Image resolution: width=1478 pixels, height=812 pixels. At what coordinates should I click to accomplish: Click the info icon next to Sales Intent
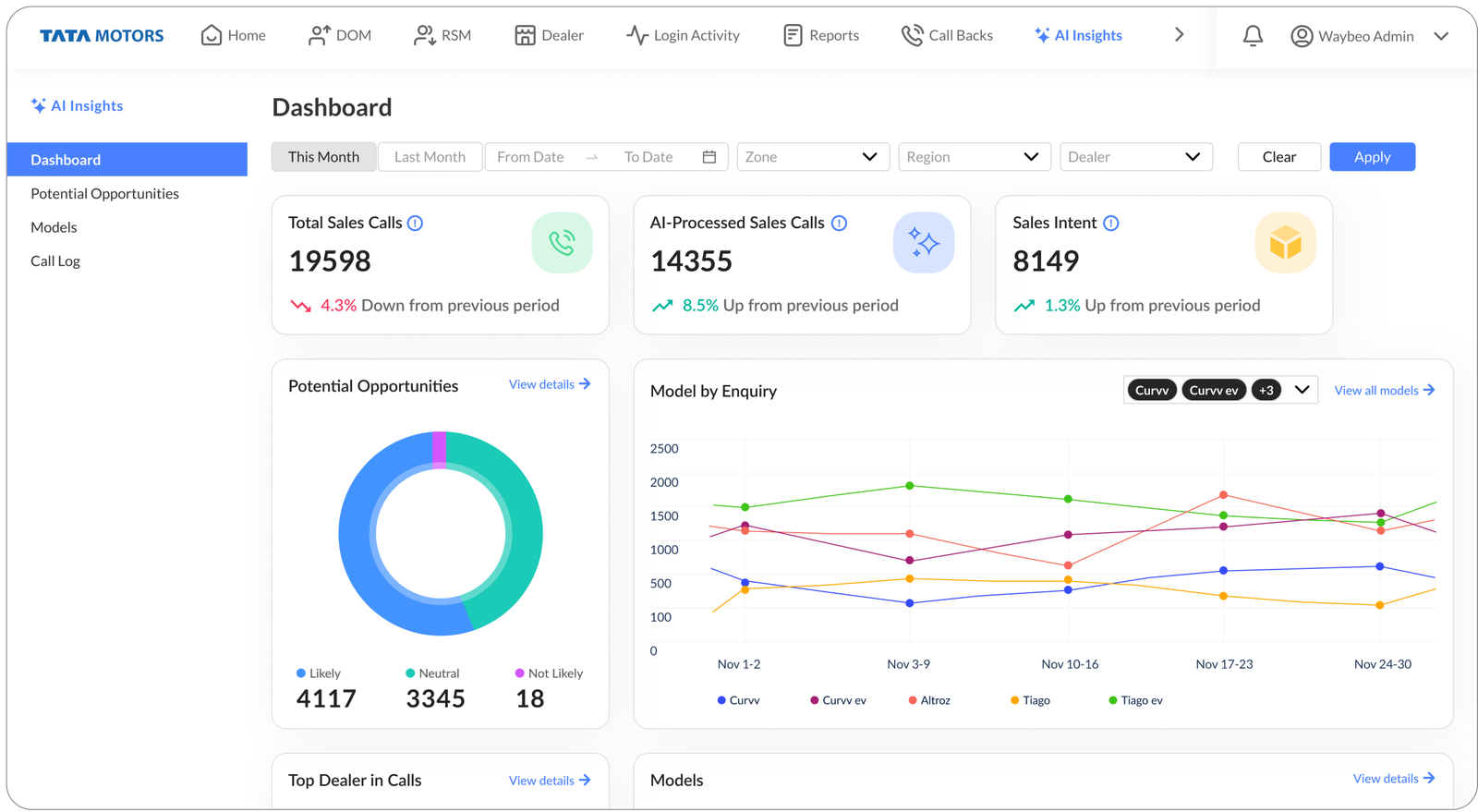tap(1111, 224)
